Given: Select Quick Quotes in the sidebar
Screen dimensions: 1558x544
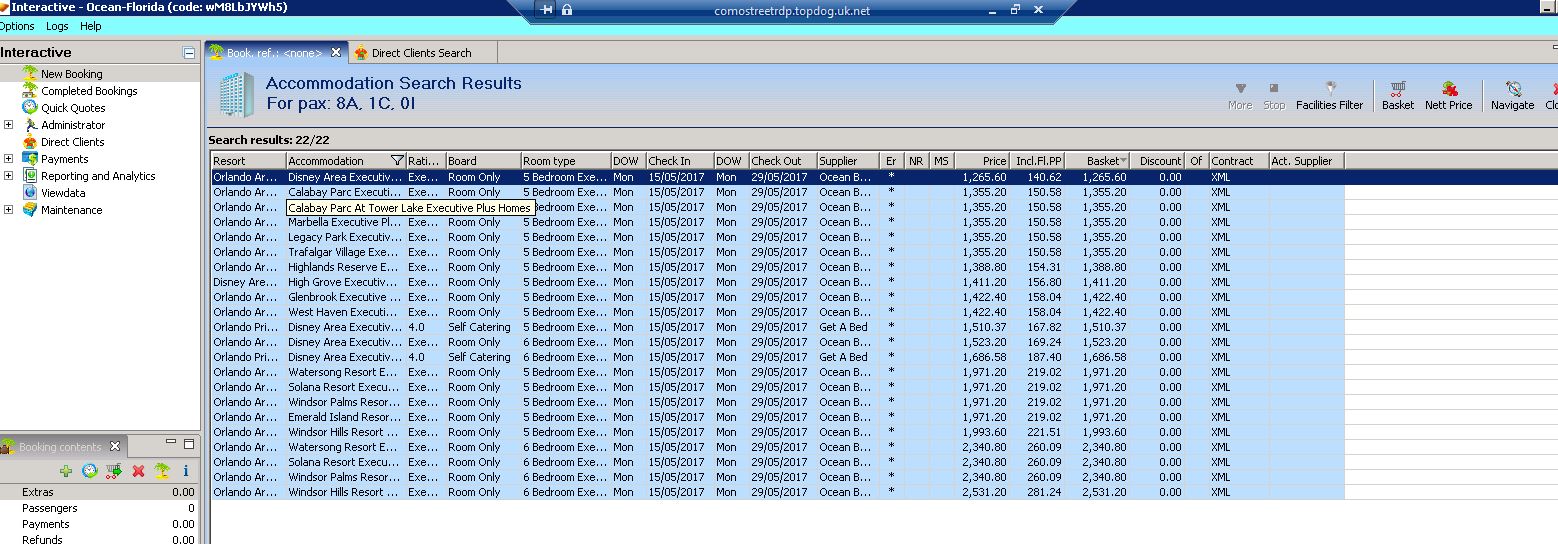Looking at the screenshot, I should [x=73, y=108].
